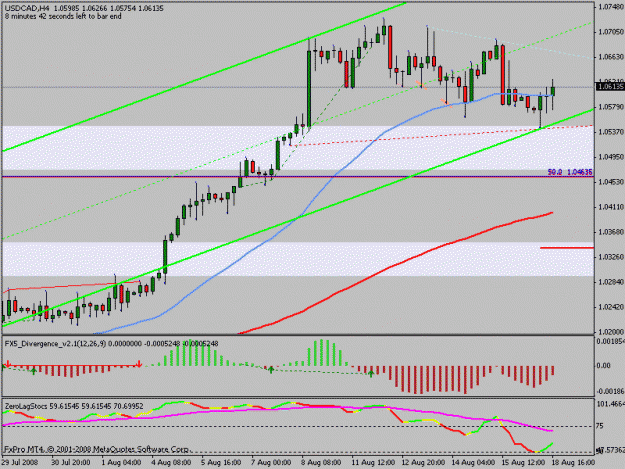This screenshot has height=469, width=625.
Task: Click the 8 Aug 08:00 time label
Action: tap(322, 463)
